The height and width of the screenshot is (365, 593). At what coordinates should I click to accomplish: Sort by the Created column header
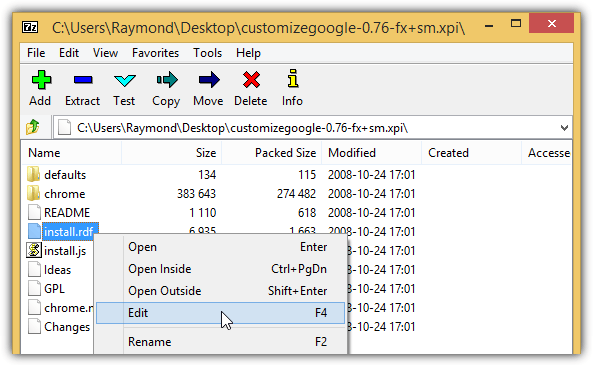[x=471, y=153]
